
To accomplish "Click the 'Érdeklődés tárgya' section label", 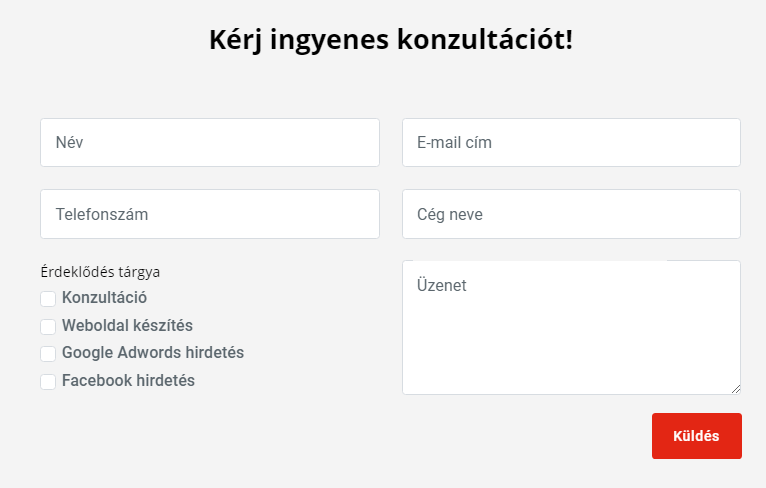I will click(x=100, y=271).
